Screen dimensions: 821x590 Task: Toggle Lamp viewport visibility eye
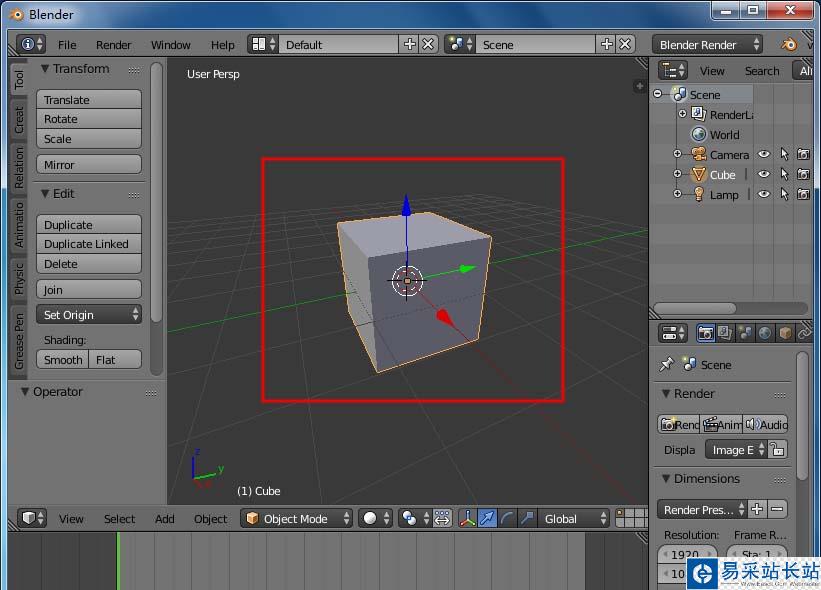tap(764, 194)
